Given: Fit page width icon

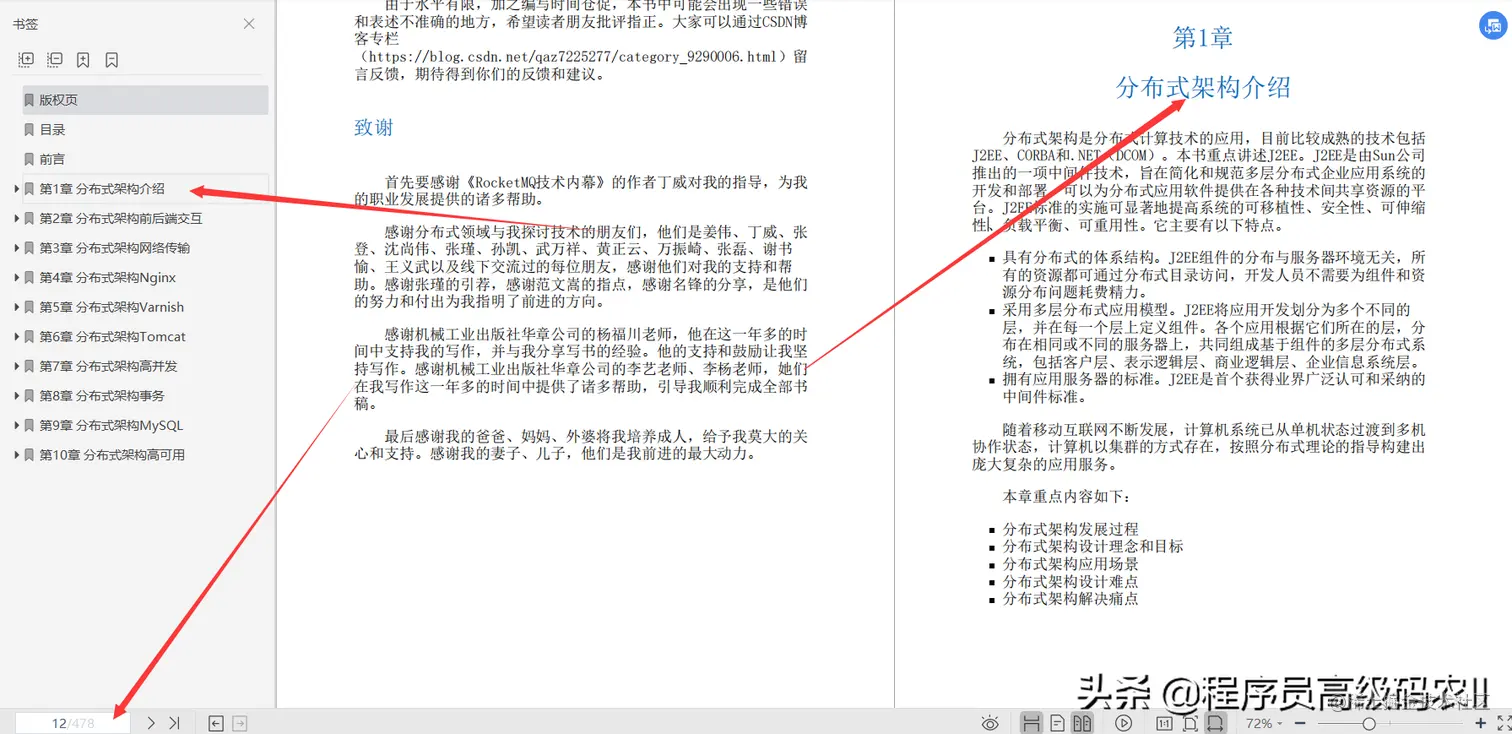Looking at the screenshot, I should (x=1215, y=723).
